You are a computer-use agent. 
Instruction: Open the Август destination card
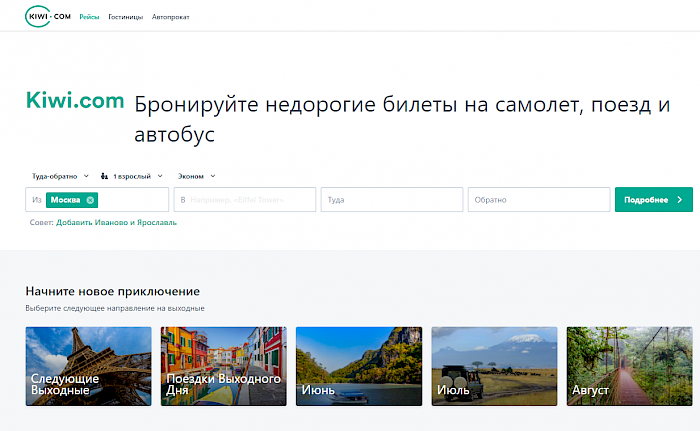tap(629, 366)
